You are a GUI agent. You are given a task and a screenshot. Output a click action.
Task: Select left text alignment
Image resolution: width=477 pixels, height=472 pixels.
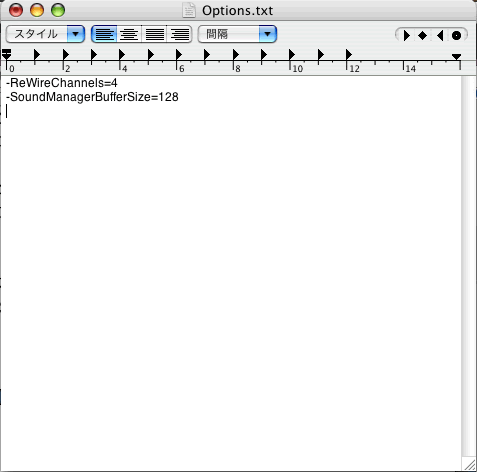click(104, 34)
